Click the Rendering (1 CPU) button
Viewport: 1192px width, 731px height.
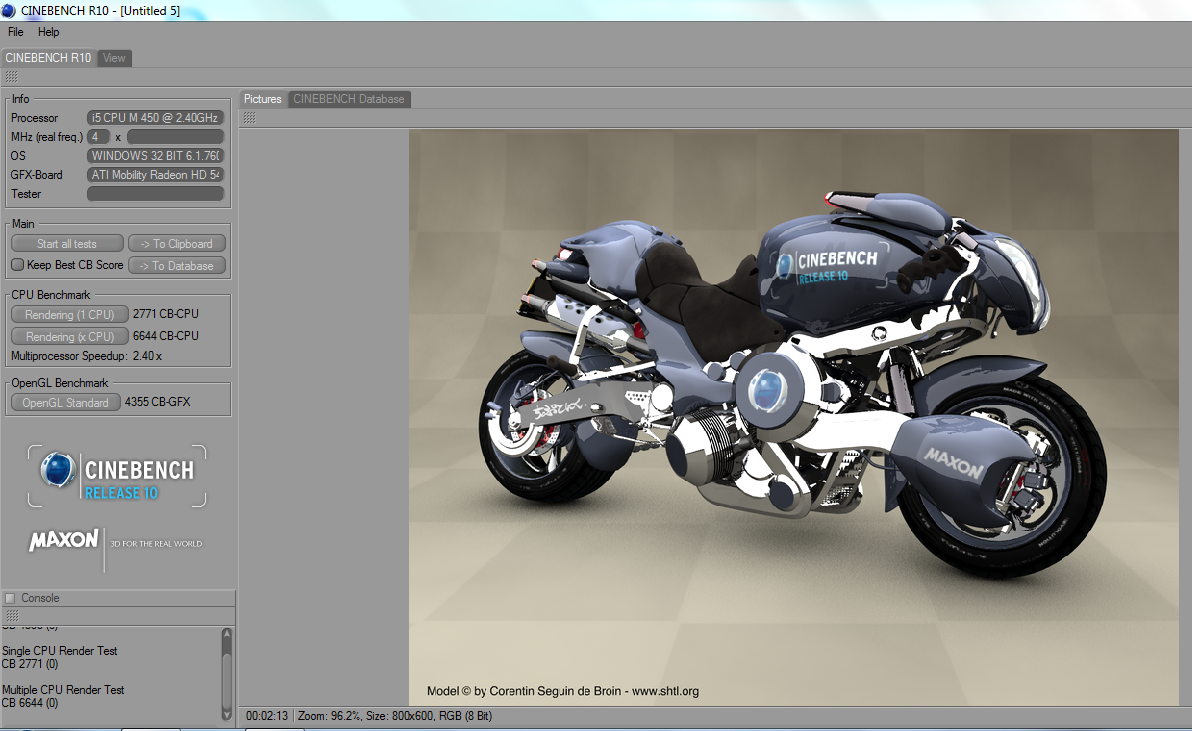[69, 315]
